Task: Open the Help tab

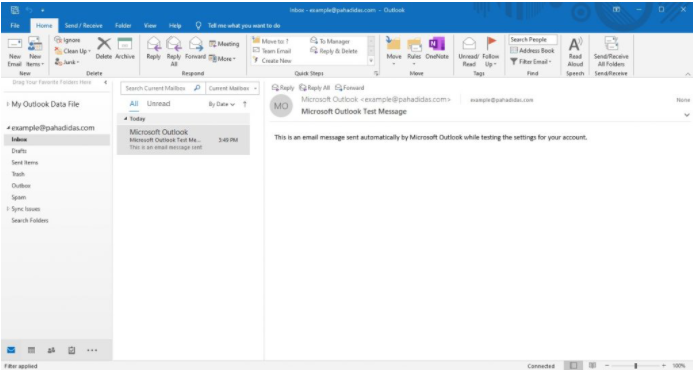Action: [x=175, y=26]
